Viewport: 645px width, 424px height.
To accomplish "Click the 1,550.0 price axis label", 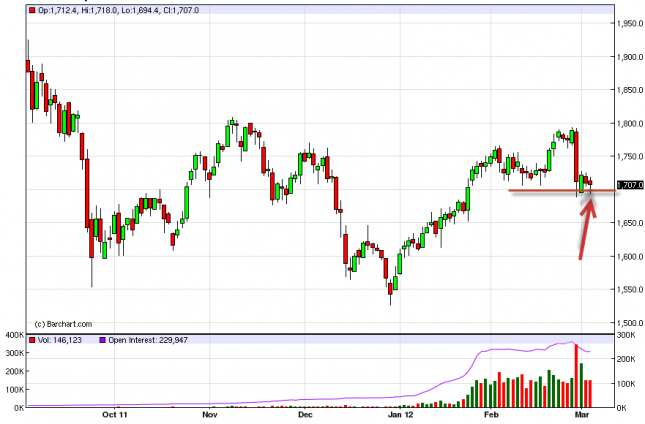I will pos(630,290).
